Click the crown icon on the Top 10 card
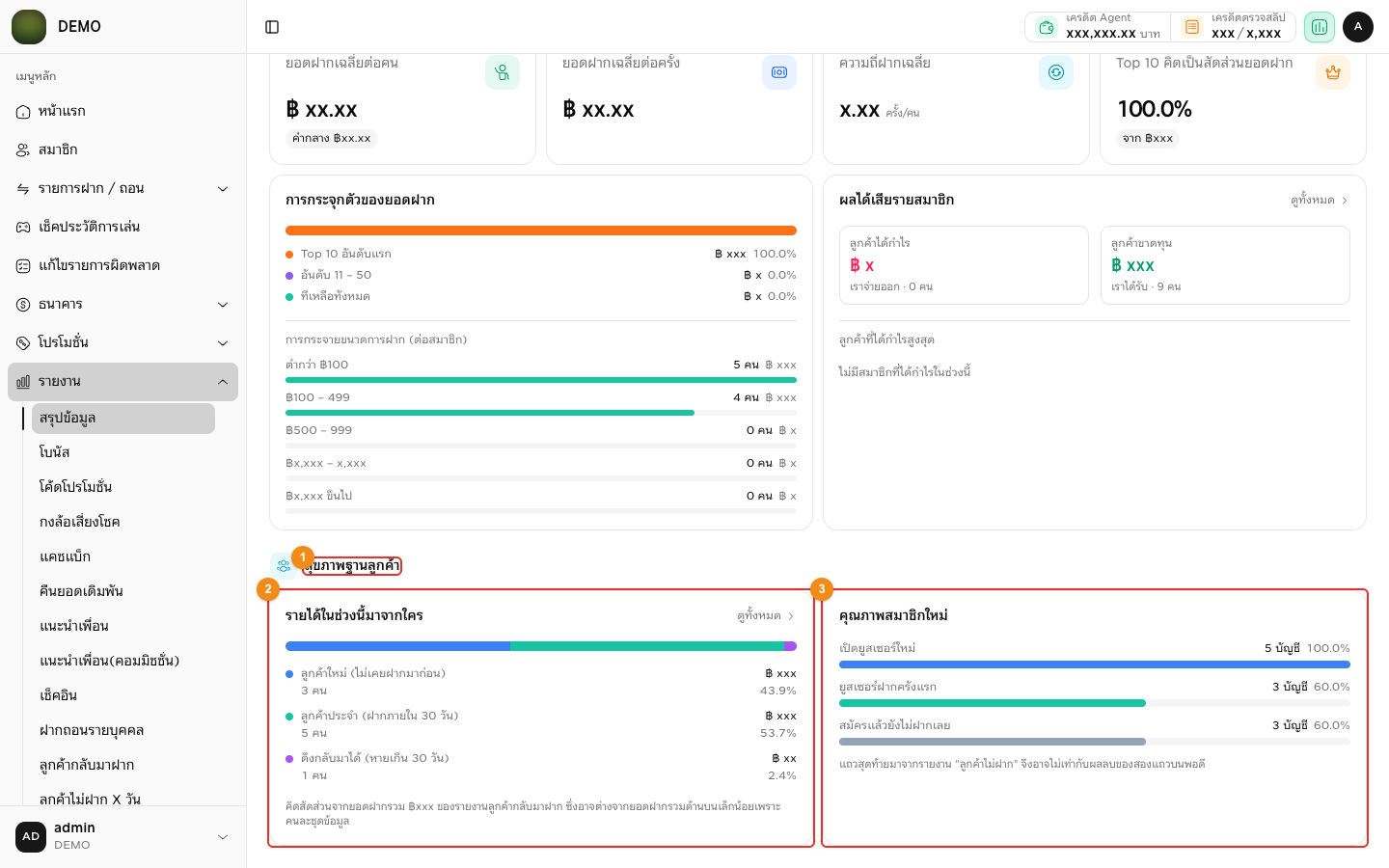This screenshot has height=868, width=1389. pyautogui.click(x=1333, y=72)
